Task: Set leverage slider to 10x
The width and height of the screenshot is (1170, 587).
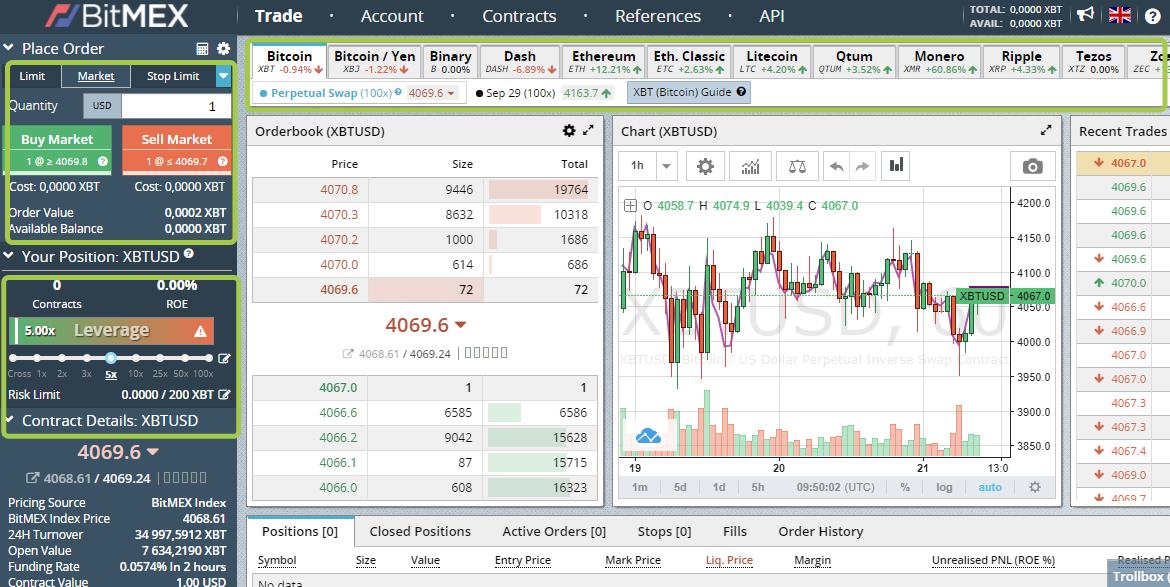Action: (x=135, y=358)
